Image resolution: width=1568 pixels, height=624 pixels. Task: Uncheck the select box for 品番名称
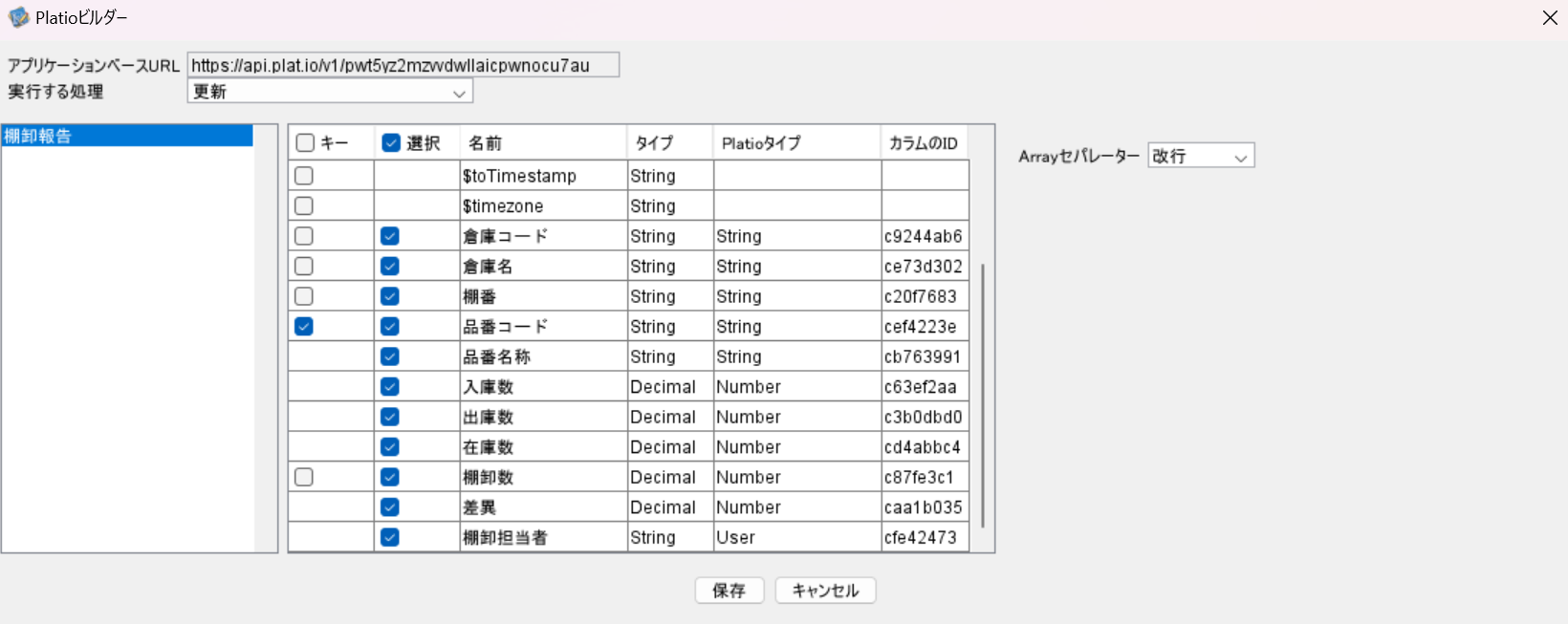[x=389, y=356]
